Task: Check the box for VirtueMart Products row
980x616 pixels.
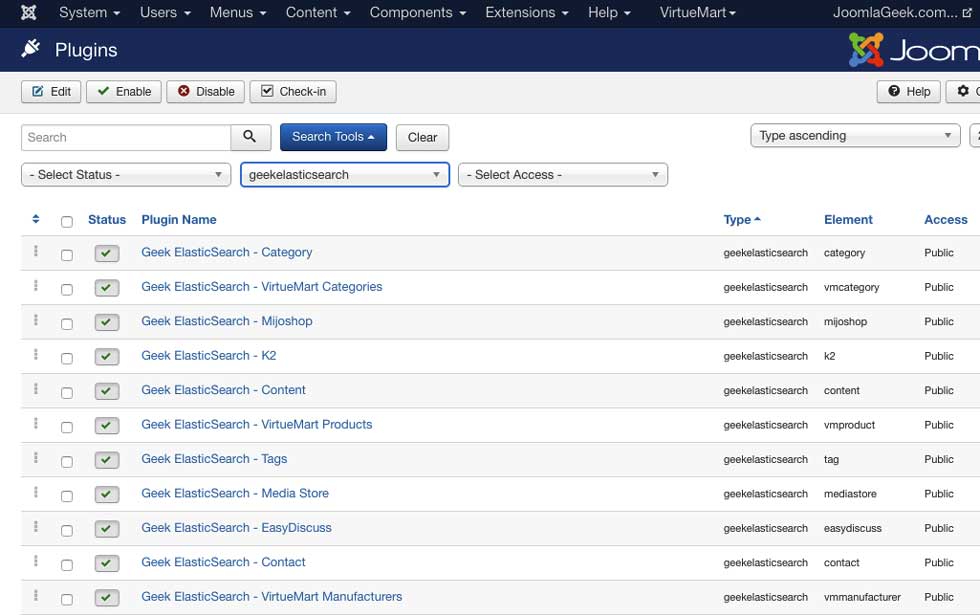Action: pos(67,427)
